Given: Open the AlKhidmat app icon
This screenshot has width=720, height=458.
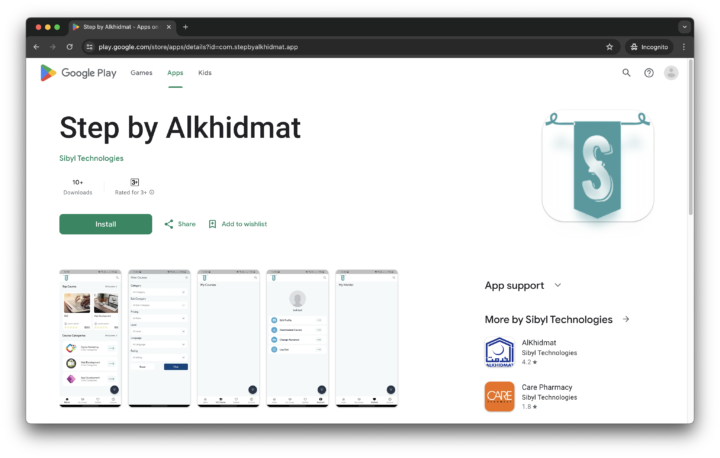Looking at the screenshot, I should [500, 352].
